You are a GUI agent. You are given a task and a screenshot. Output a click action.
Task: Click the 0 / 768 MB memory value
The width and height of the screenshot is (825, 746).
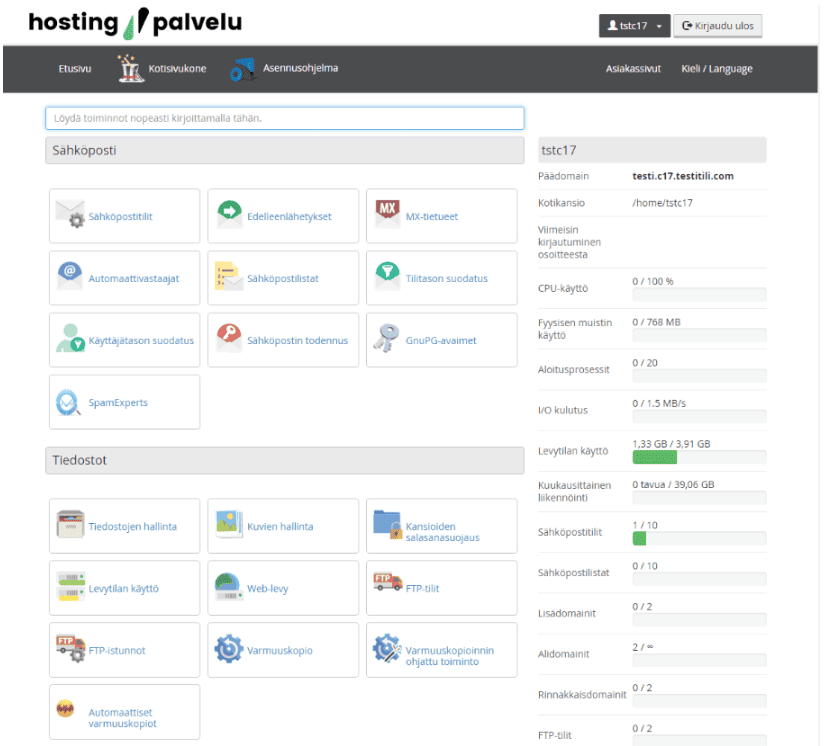(657, 322)
